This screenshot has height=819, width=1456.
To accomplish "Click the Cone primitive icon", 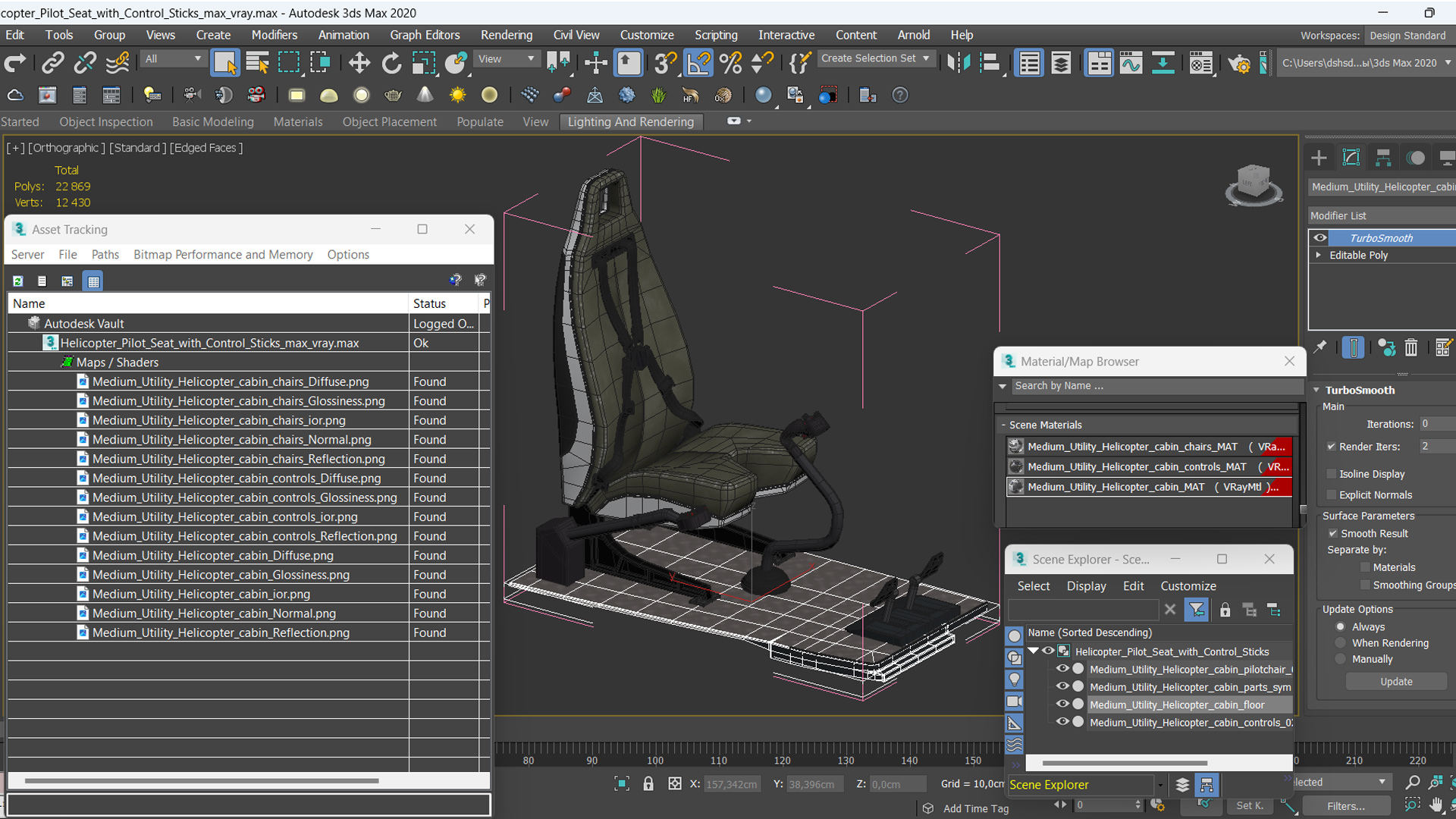I will [425, 95].
